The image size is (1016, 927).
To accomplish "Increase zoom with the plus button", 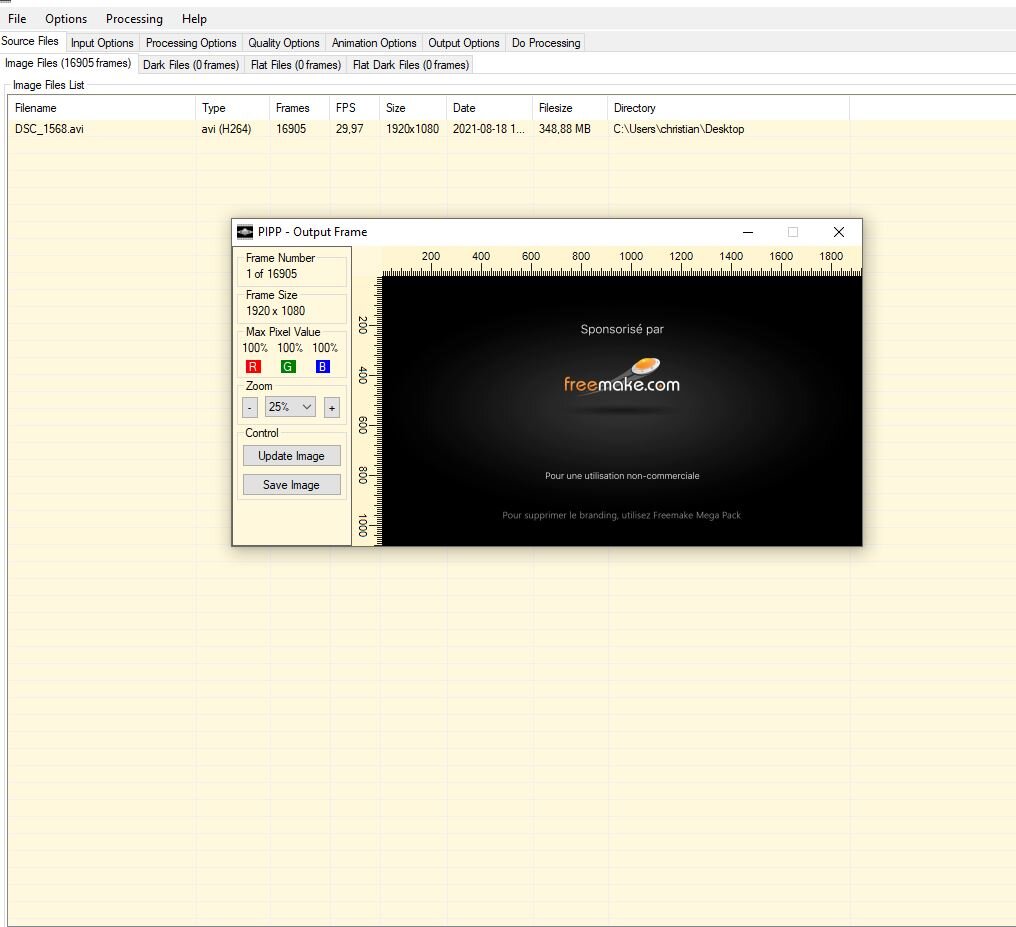I will 332,407.
